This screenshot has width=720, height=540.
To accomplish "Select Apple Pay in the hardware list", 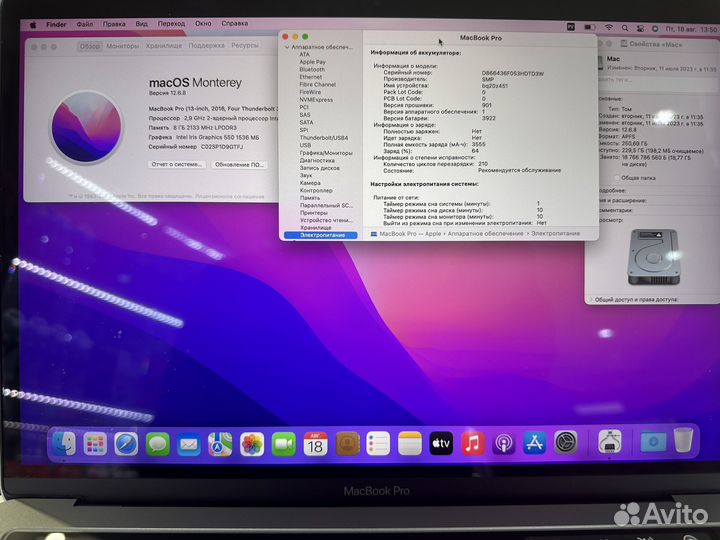I will 312,62.
